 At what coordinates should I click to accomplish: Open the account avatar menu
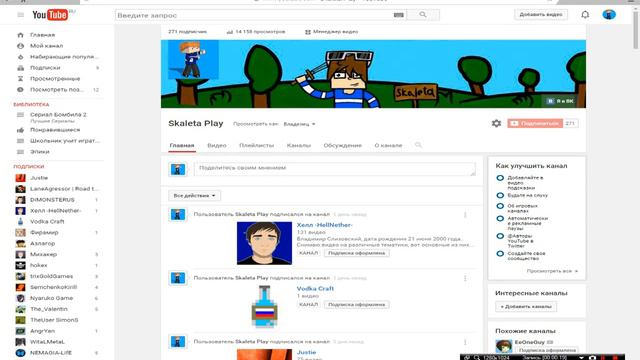pyautogui.click(x=609, y=14)
